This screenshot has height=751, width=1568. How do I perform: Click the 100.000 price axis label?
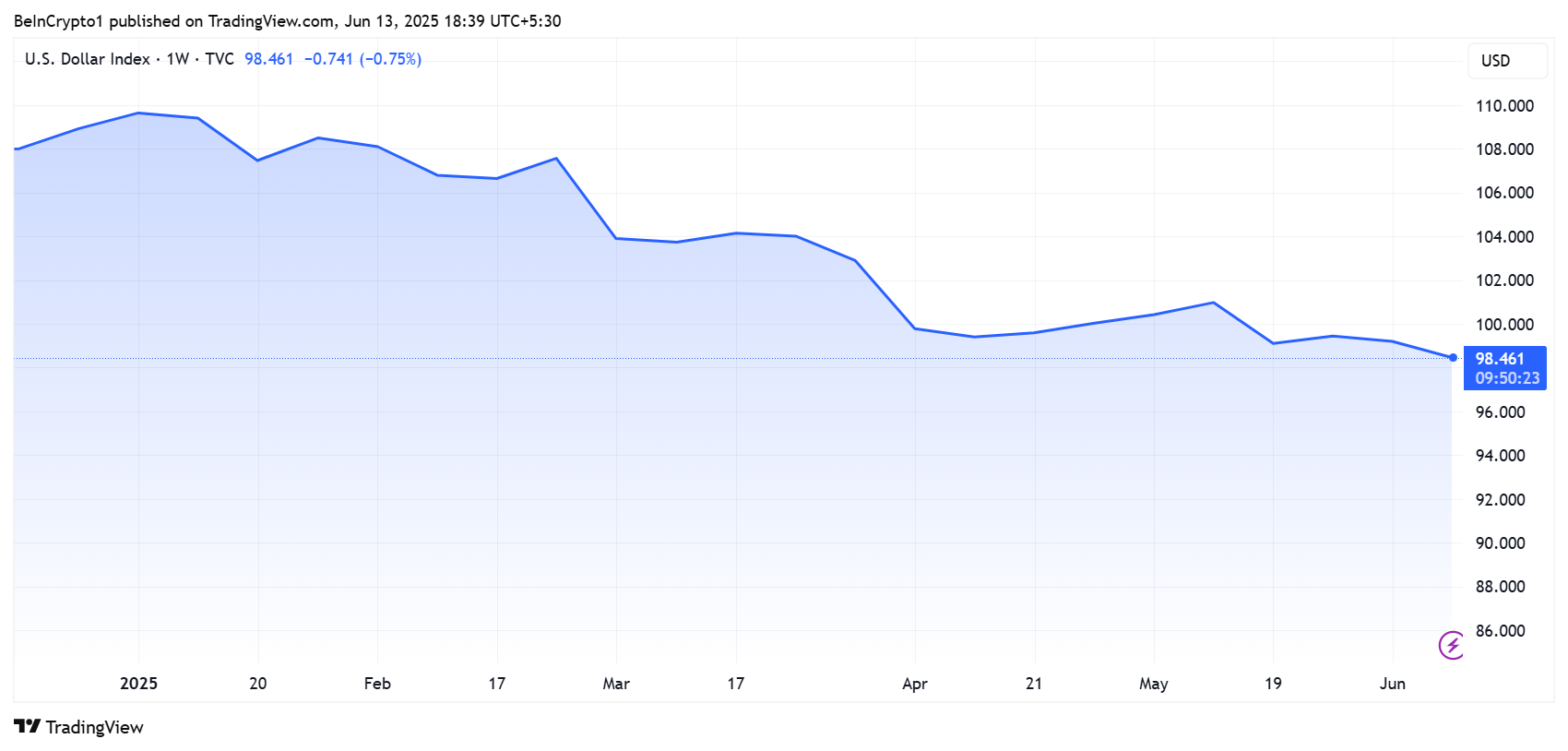pyautogui.click(x=1504, y=325)
